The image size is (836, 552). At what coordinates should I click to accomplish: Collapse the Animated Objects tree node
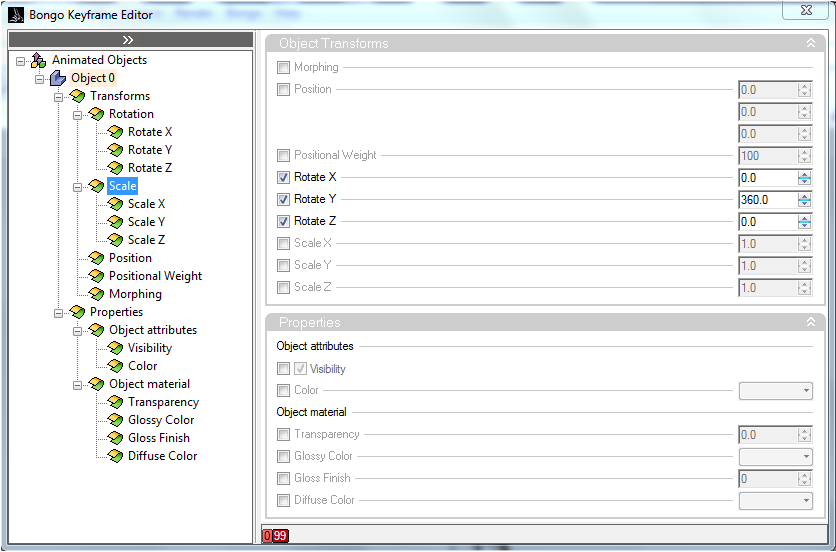20,61
